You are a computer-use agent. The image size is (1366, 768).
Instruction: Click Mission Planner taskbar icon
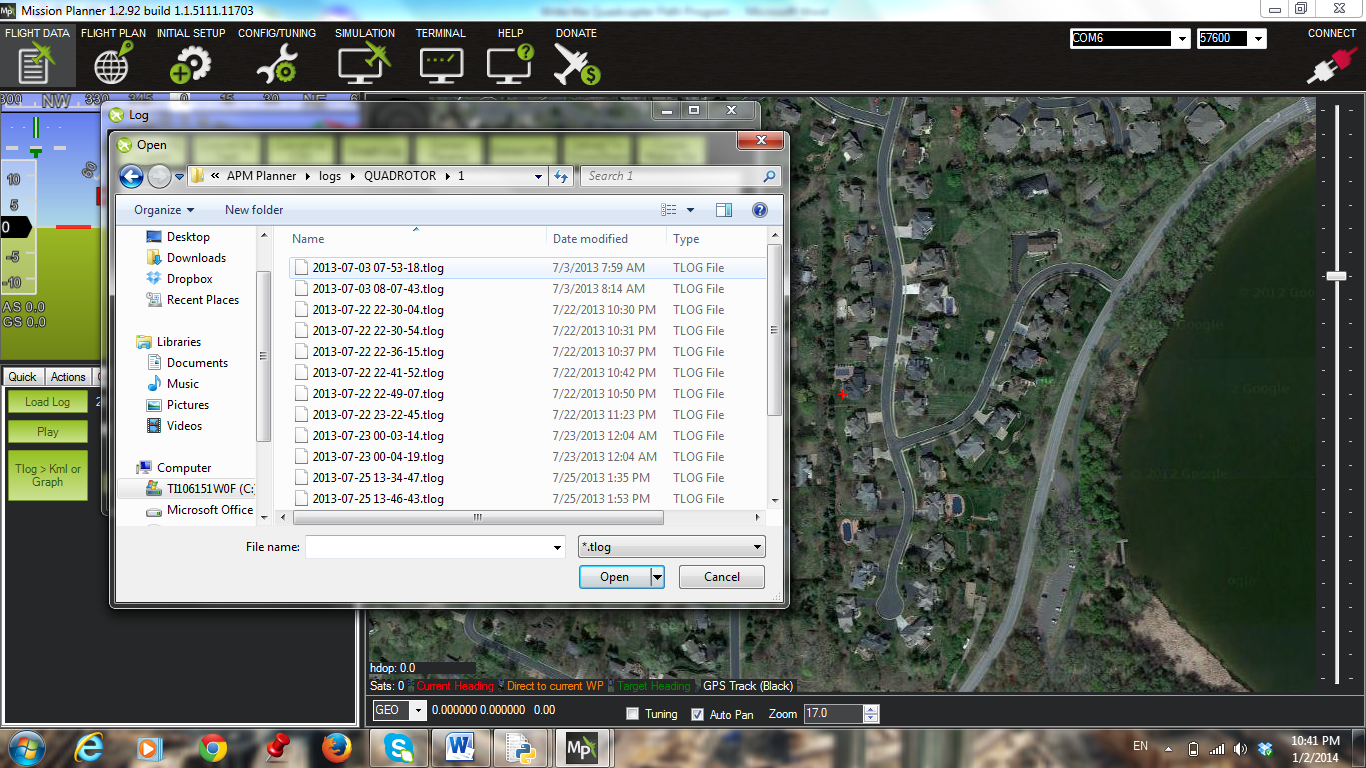[x=583, y=747]
